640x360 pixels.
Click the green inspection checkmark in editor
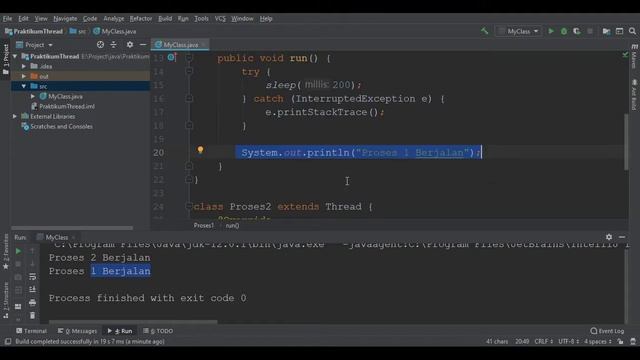point(625,54)
